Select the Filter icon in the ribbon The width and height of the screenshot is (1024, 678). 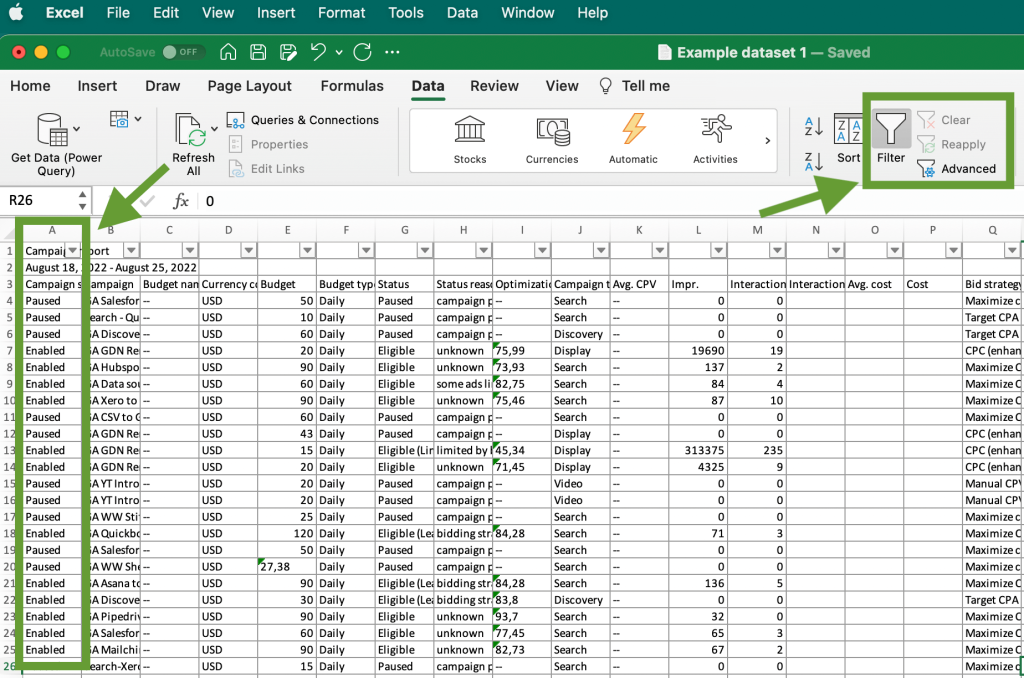pyautogui.click(x=890, y=135)
